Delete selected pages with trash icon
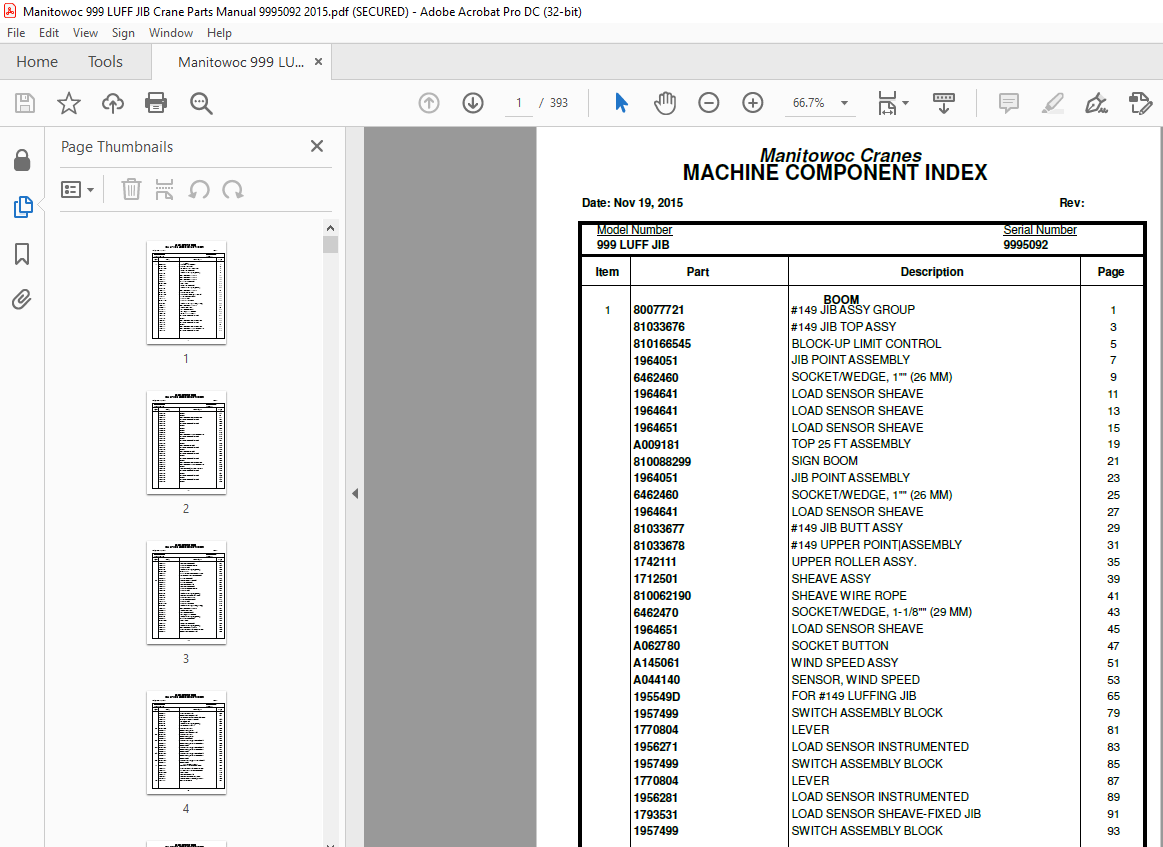The height and width of the screenshot is (847, 1163). 131,190
